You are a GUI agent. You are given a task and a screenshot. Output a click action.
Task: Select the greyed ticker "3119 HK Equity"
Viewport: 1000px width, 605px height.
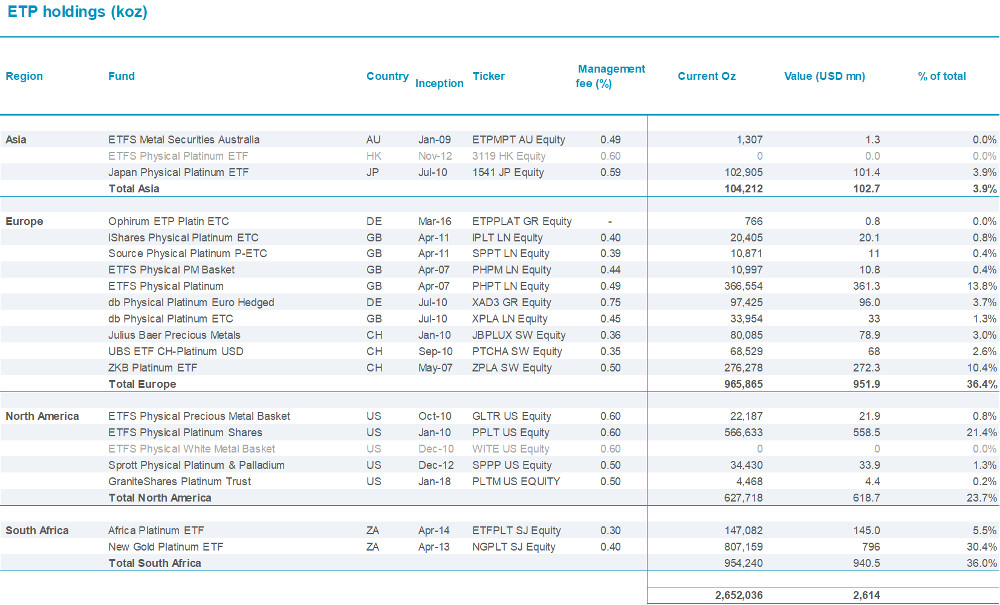[x=509, y=156]
